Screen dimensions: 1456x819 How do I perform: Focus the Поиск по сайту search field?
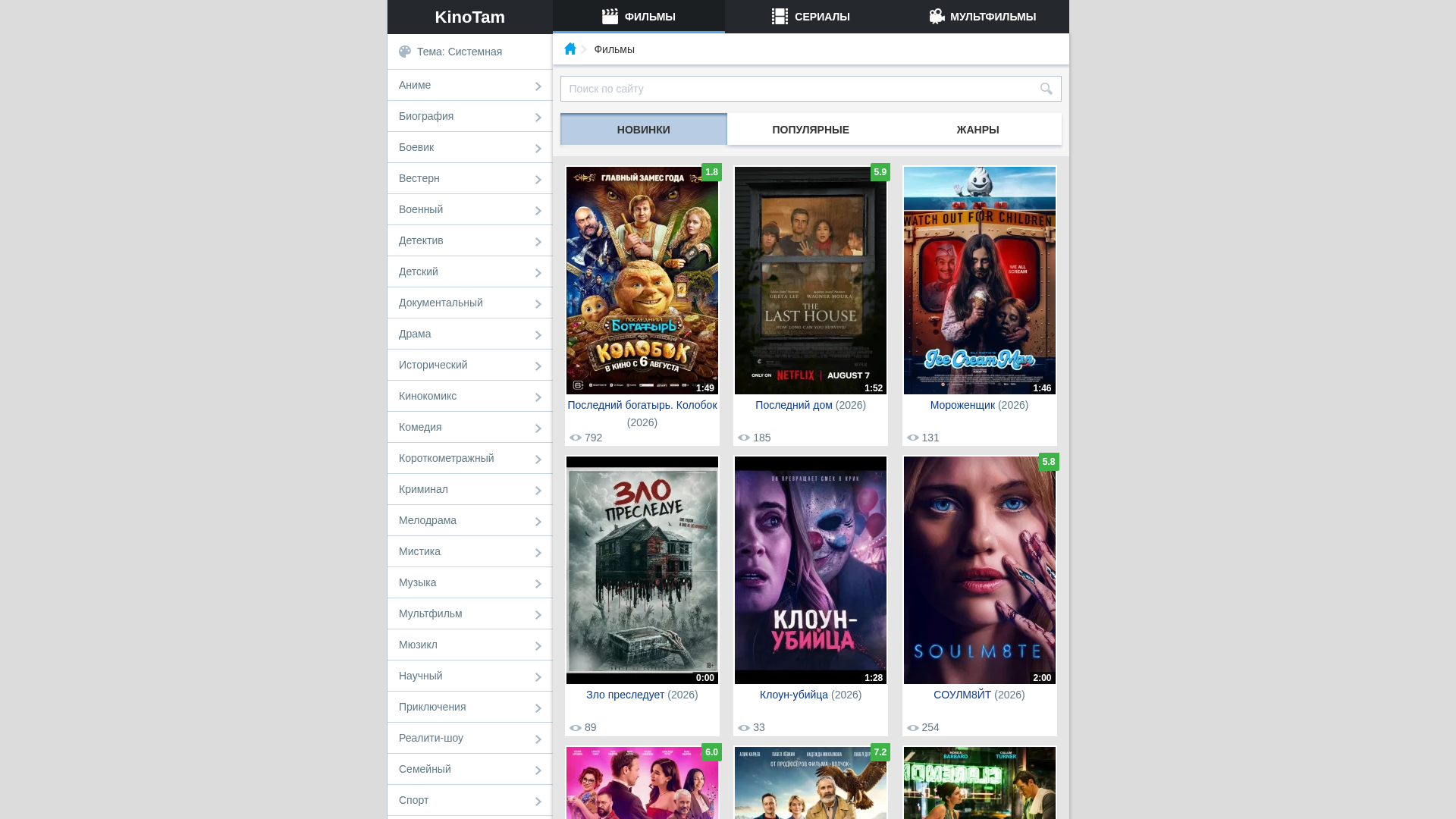click(811, 89)
